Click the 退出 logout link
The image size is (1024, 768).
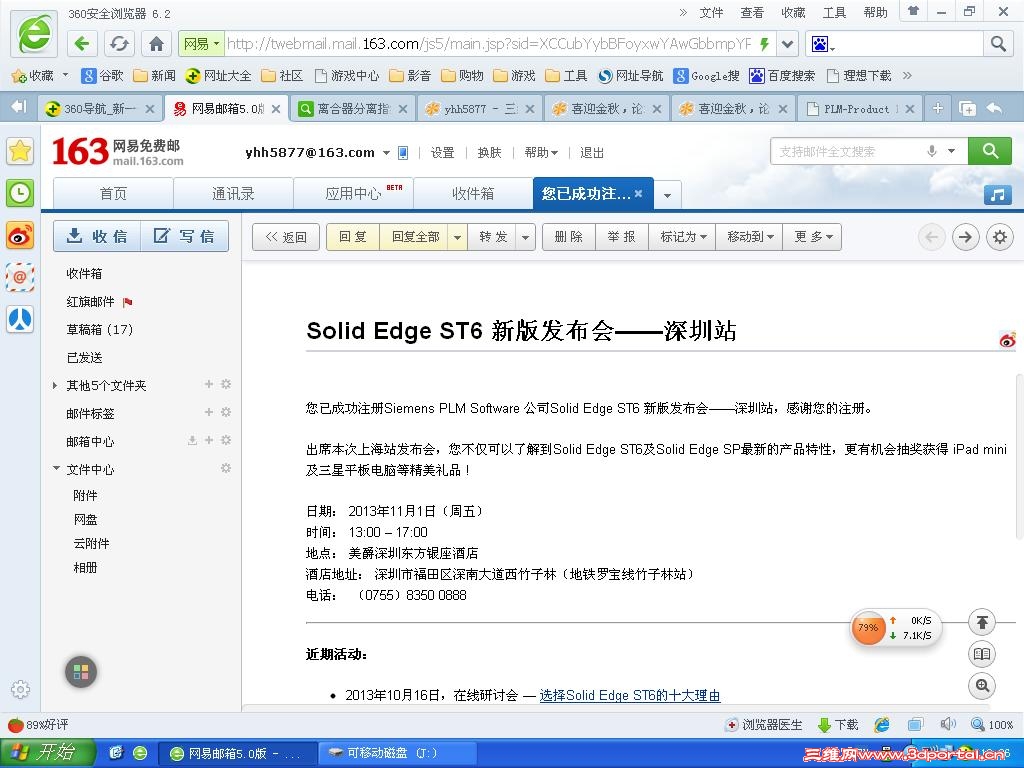point(592,153)
